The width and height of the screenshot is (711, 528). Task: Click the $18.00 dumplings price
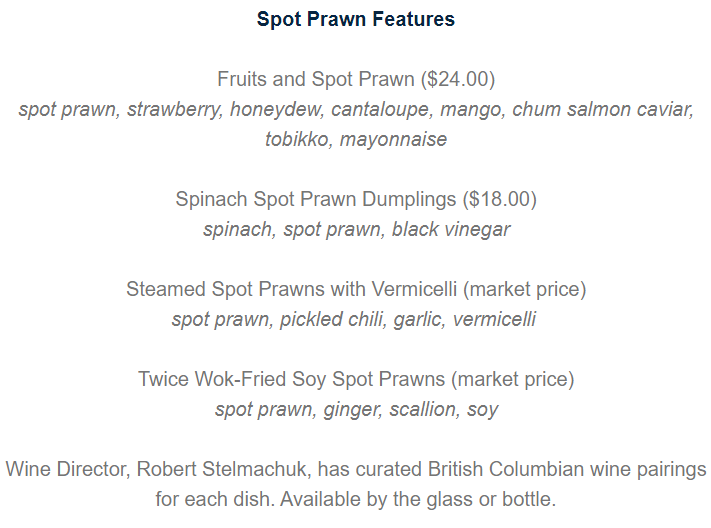(x=500, y=199)
